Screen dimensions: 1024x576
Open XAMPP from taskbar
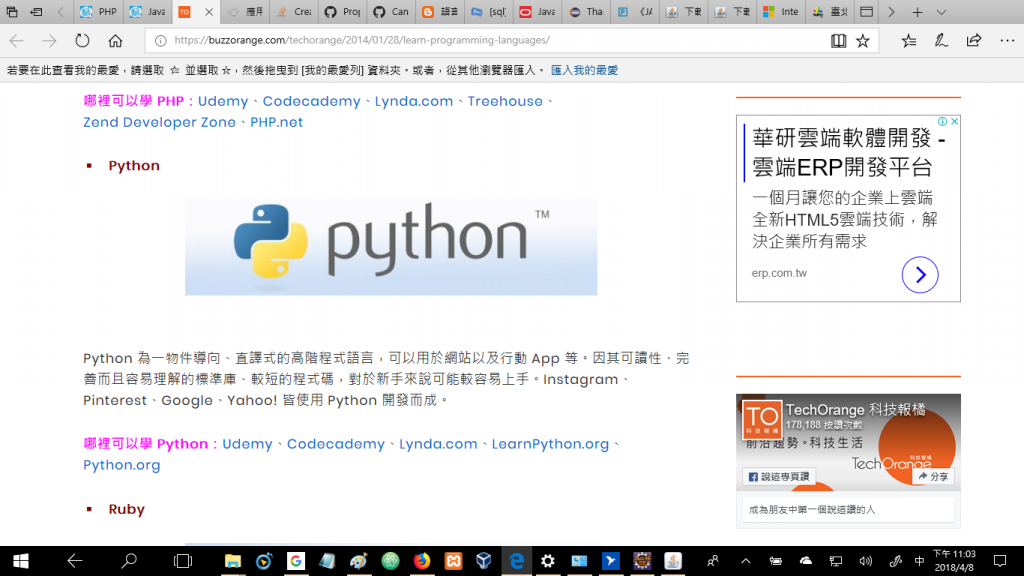tap(453, 561)
